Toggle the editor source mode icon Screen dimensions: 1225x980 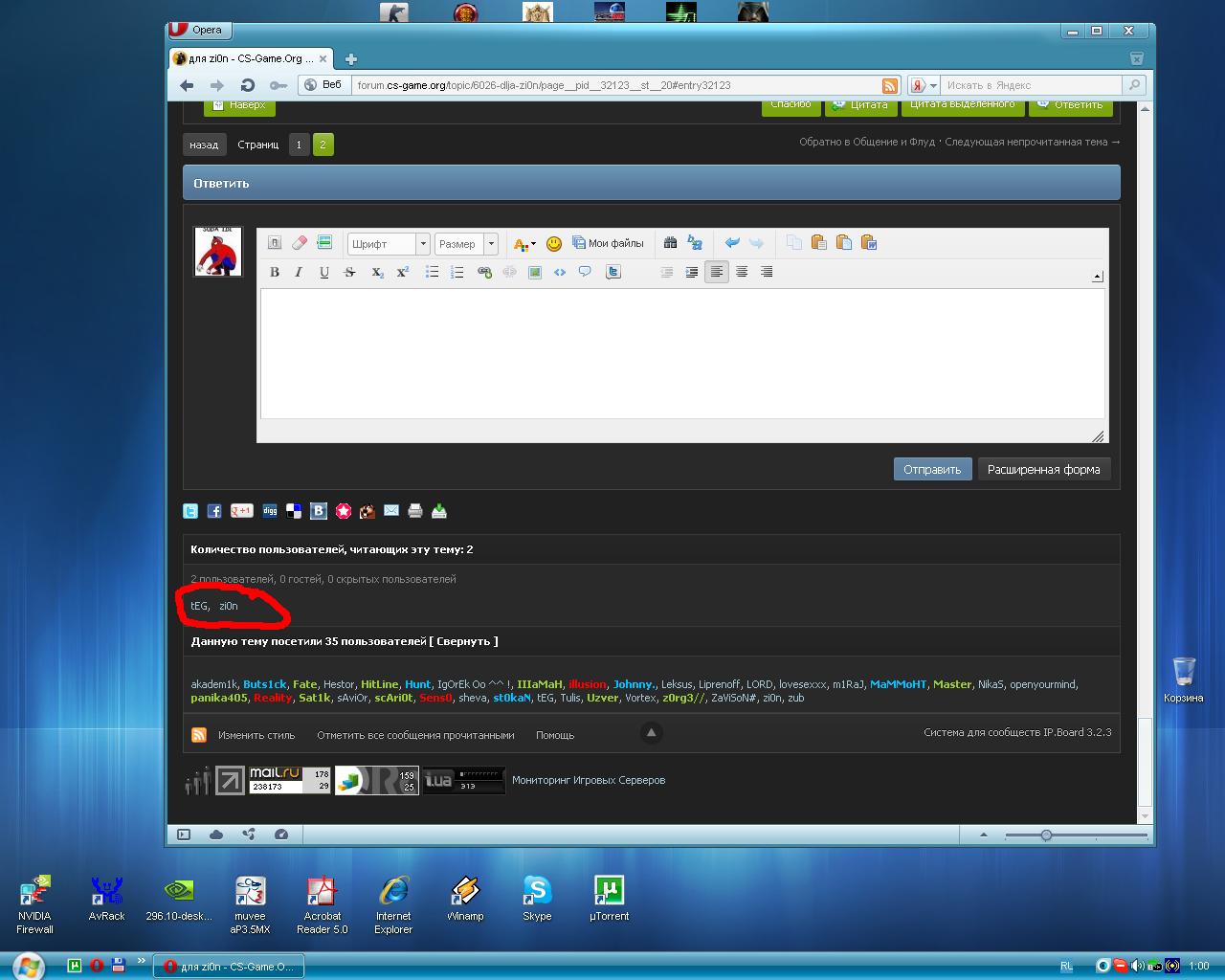tap(275, 243)
